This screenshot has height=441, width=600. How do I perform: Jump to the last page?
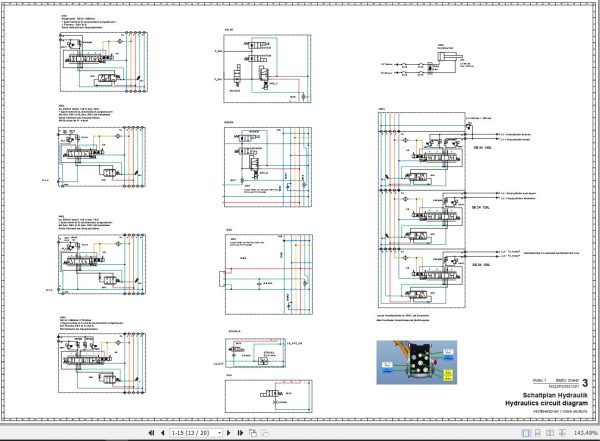pyautogui.click(x=240, y=433)
